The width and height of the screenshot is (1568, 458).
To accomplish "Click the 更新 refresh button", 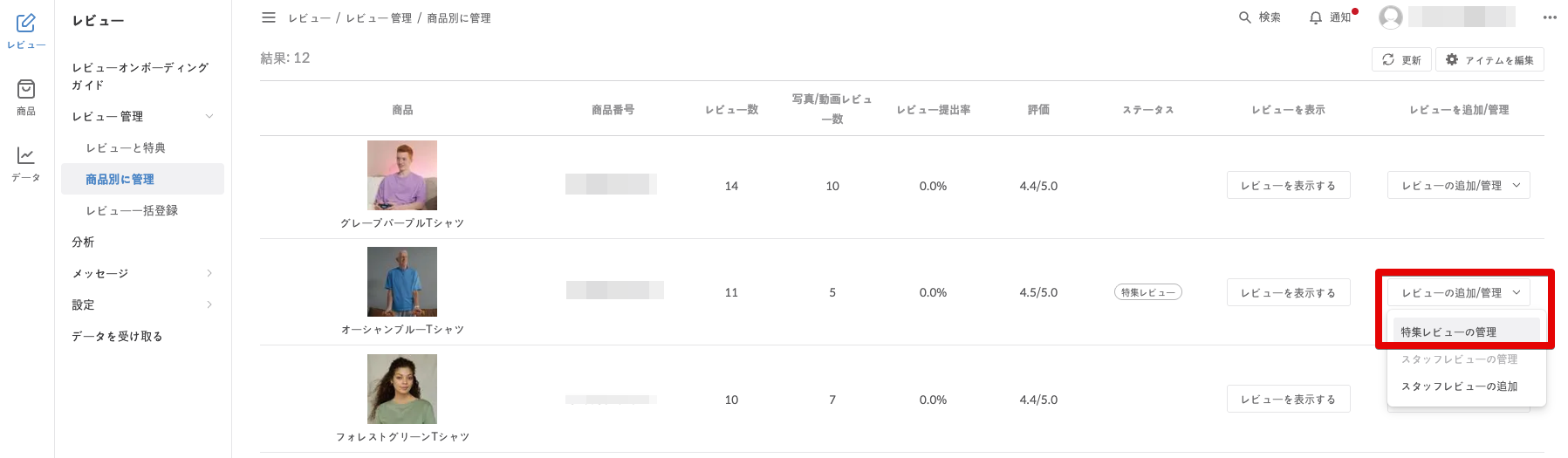I will (x=1401, y=59).
